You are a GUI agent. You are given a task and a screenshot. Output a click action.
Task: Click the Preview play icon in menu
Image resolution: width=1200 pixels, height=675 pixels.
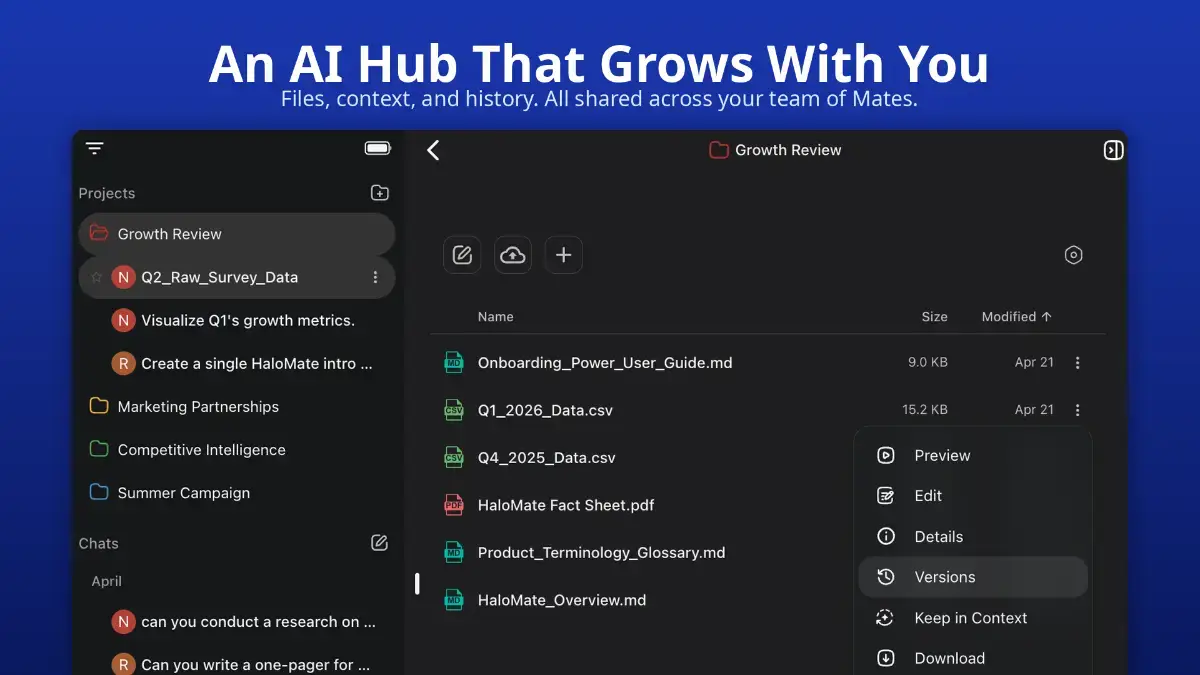(885, 455)
